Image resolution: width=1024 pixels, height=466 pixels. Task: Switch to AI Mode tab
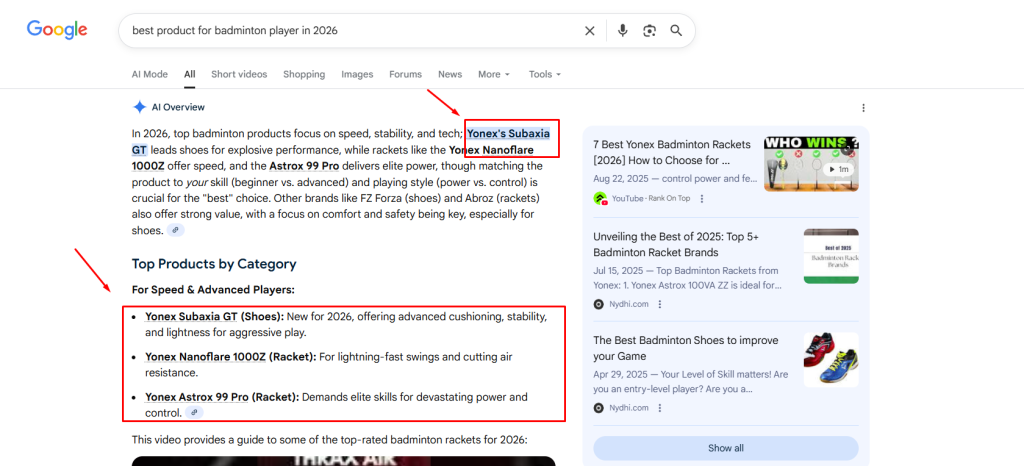(150, 74)
